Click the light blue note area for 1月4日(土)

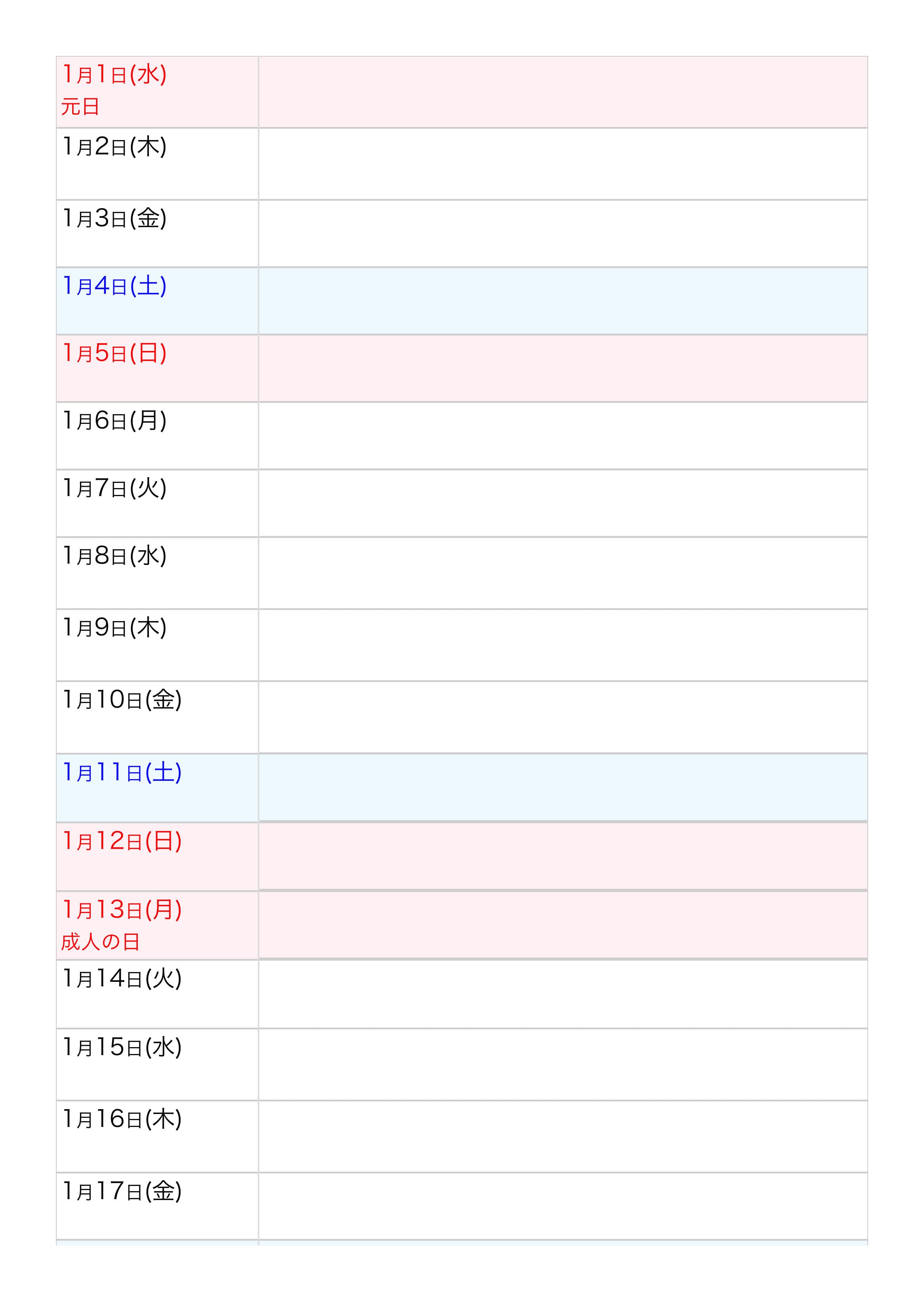pyautogui.click(x=563, y=301)
